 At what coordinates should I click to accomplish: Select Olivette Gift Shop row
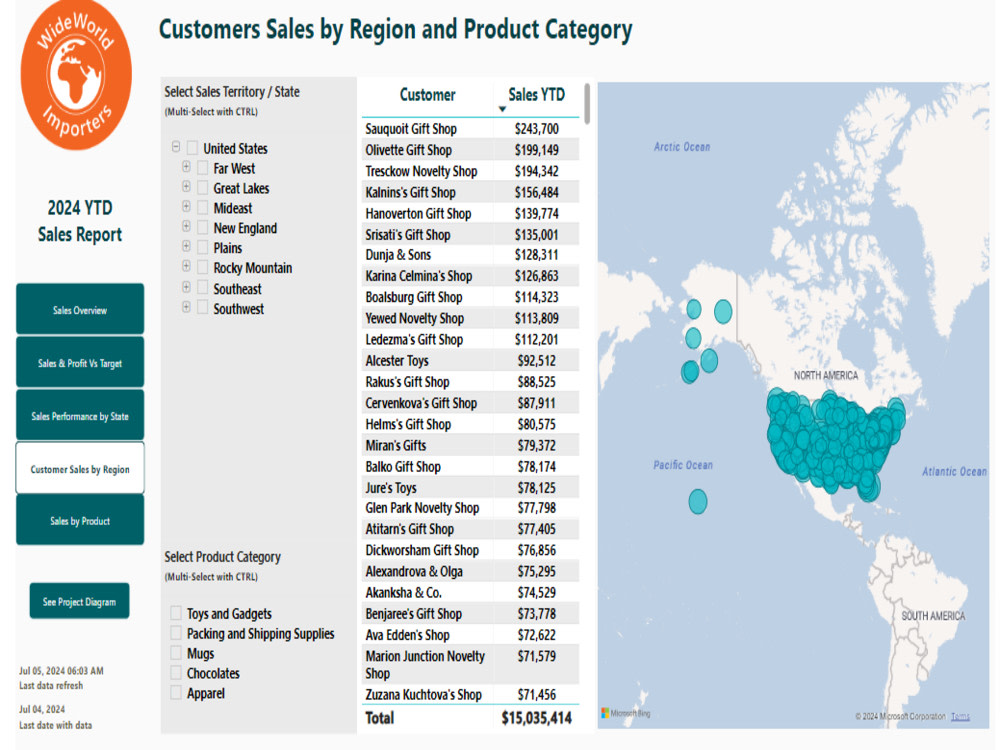[470, 150]
